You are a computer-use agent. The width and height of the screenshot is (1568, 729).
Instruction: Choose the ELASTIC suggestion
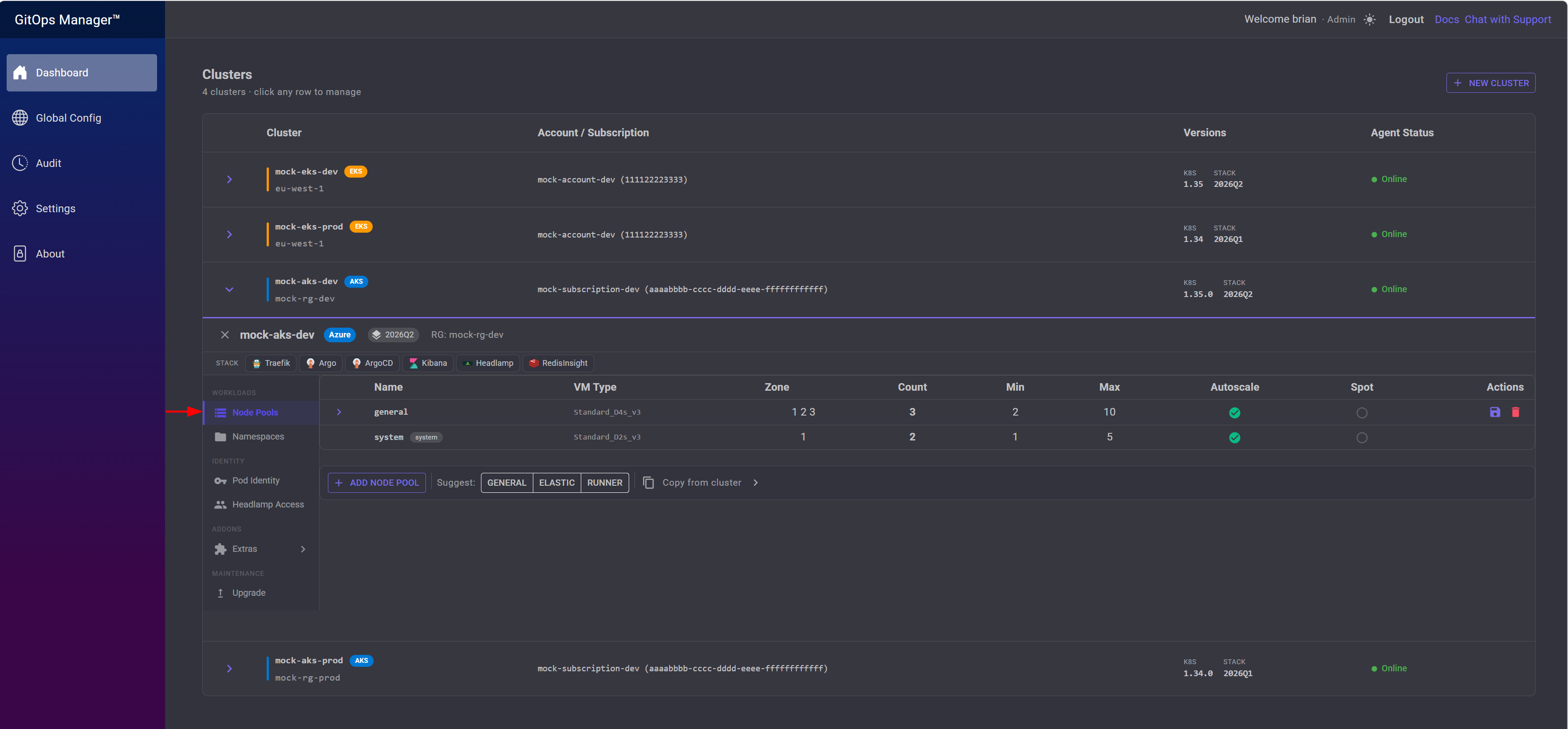click(556, 482)
